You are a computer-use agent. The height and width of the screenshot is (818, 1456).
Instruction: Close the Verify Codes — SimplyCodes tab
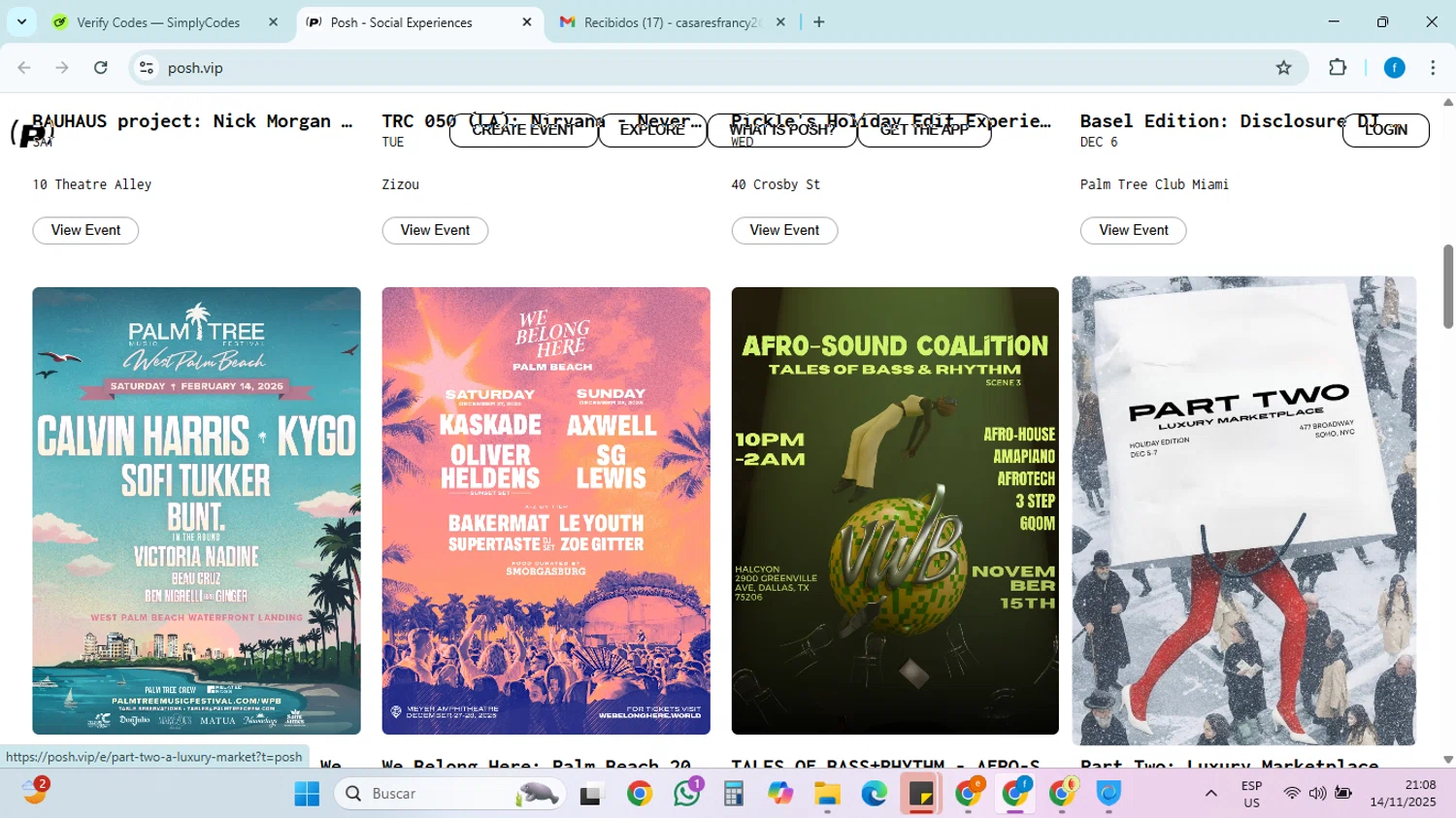274,21
